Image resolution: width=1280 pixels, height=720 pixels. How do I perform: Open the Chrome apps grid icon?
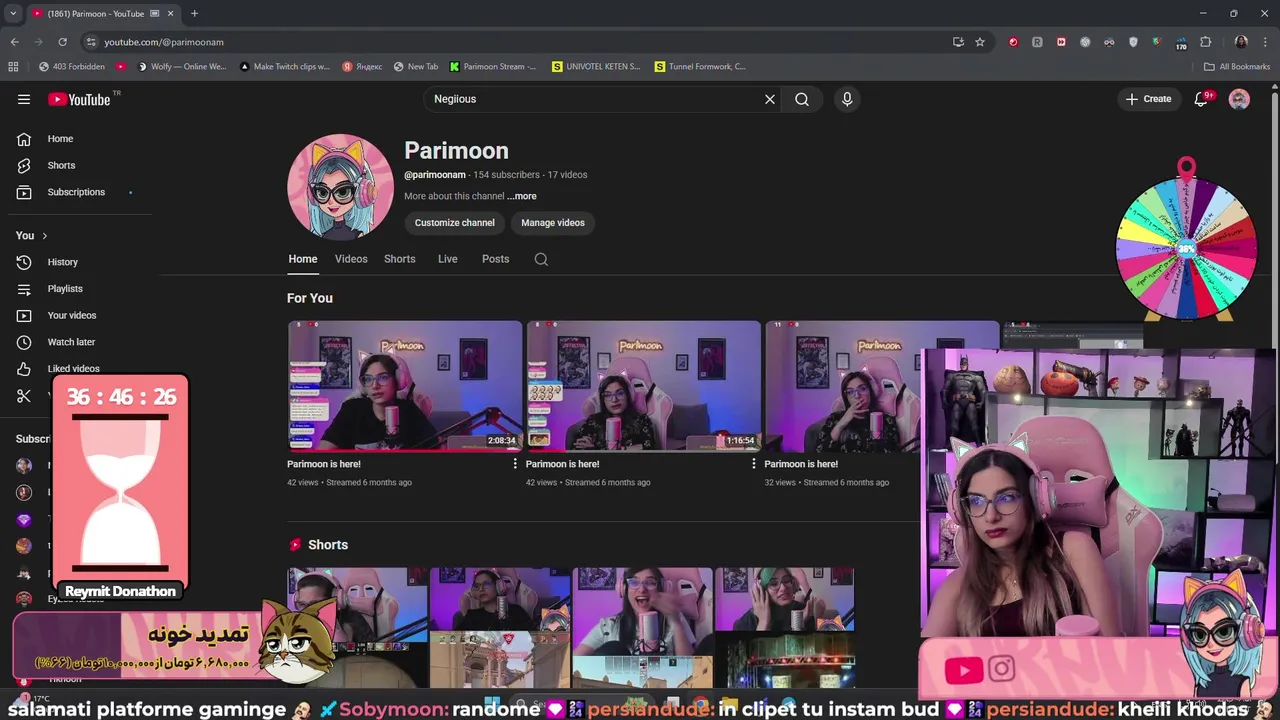point(13,67)
